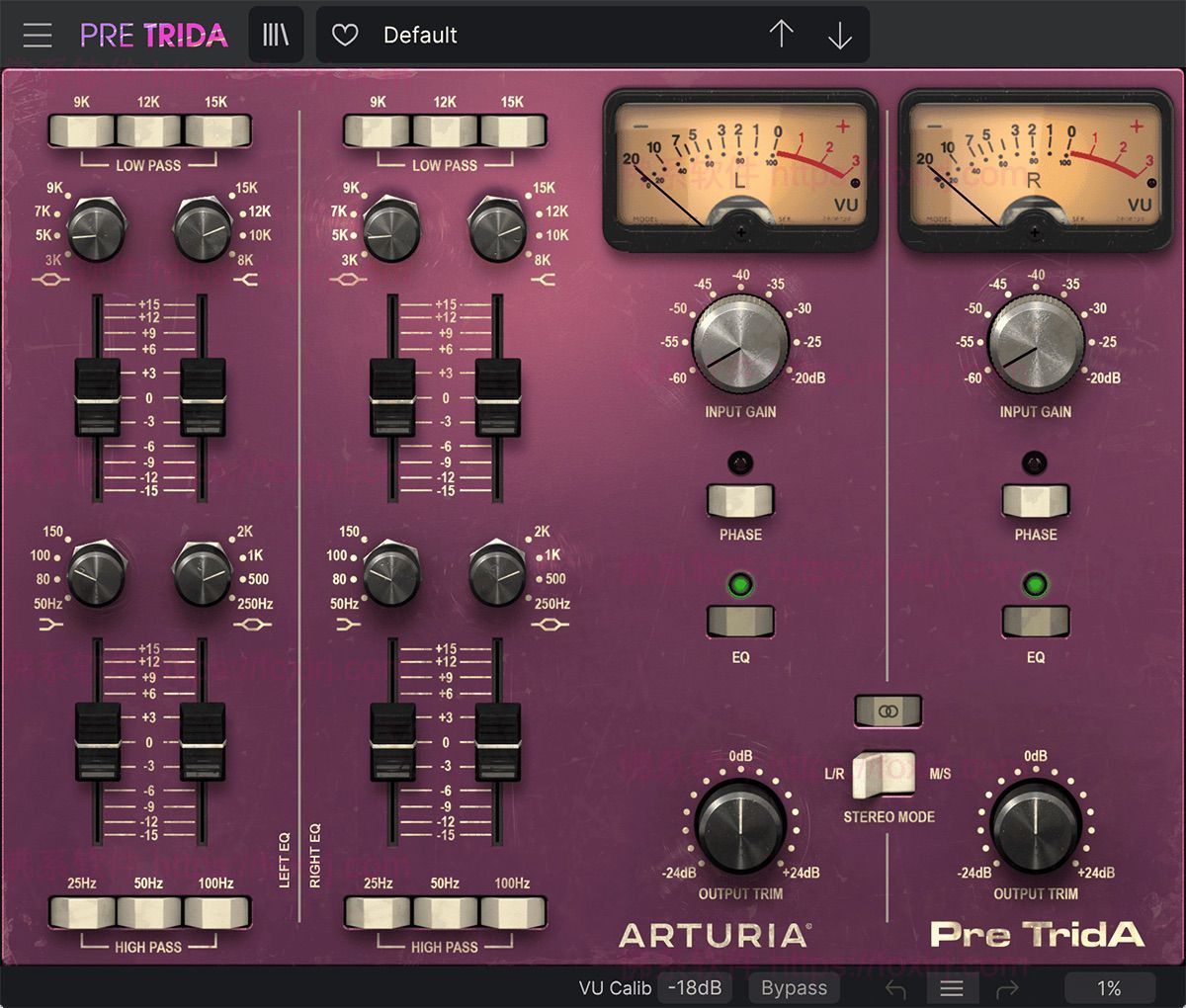Toggle the left channel Phase switch

click(740, 500)
